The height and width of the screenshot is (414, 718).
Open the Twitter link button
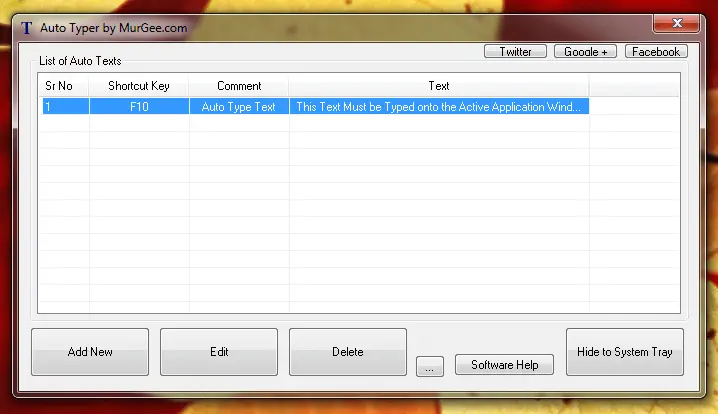click(515, 52)
